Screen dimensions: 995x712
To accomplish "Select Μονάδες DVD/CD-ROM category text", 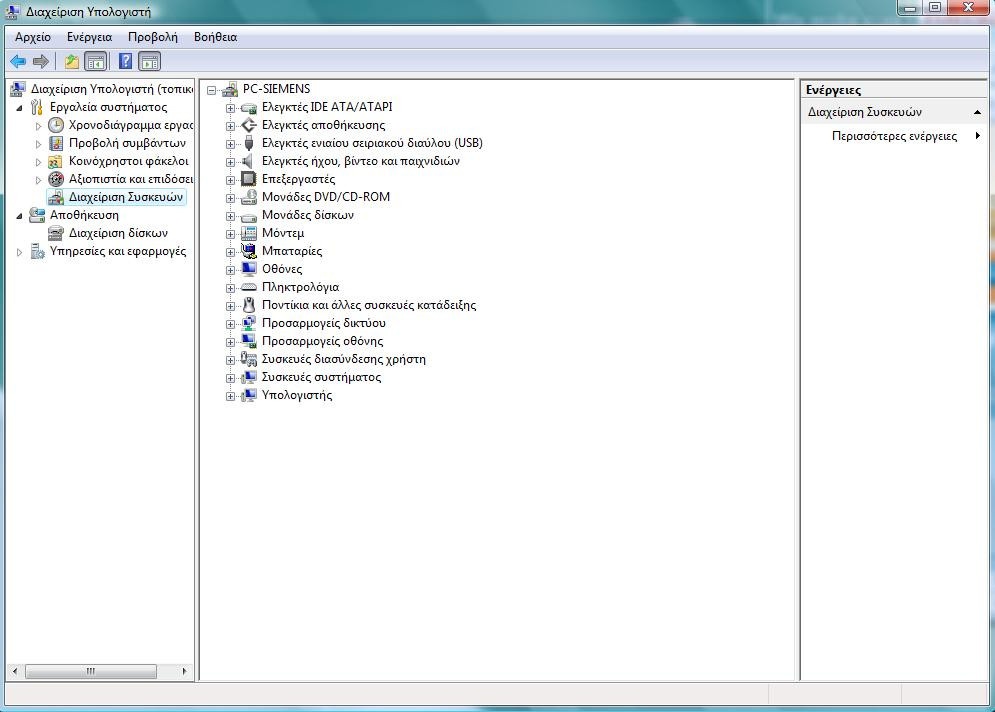I will 326,197.
